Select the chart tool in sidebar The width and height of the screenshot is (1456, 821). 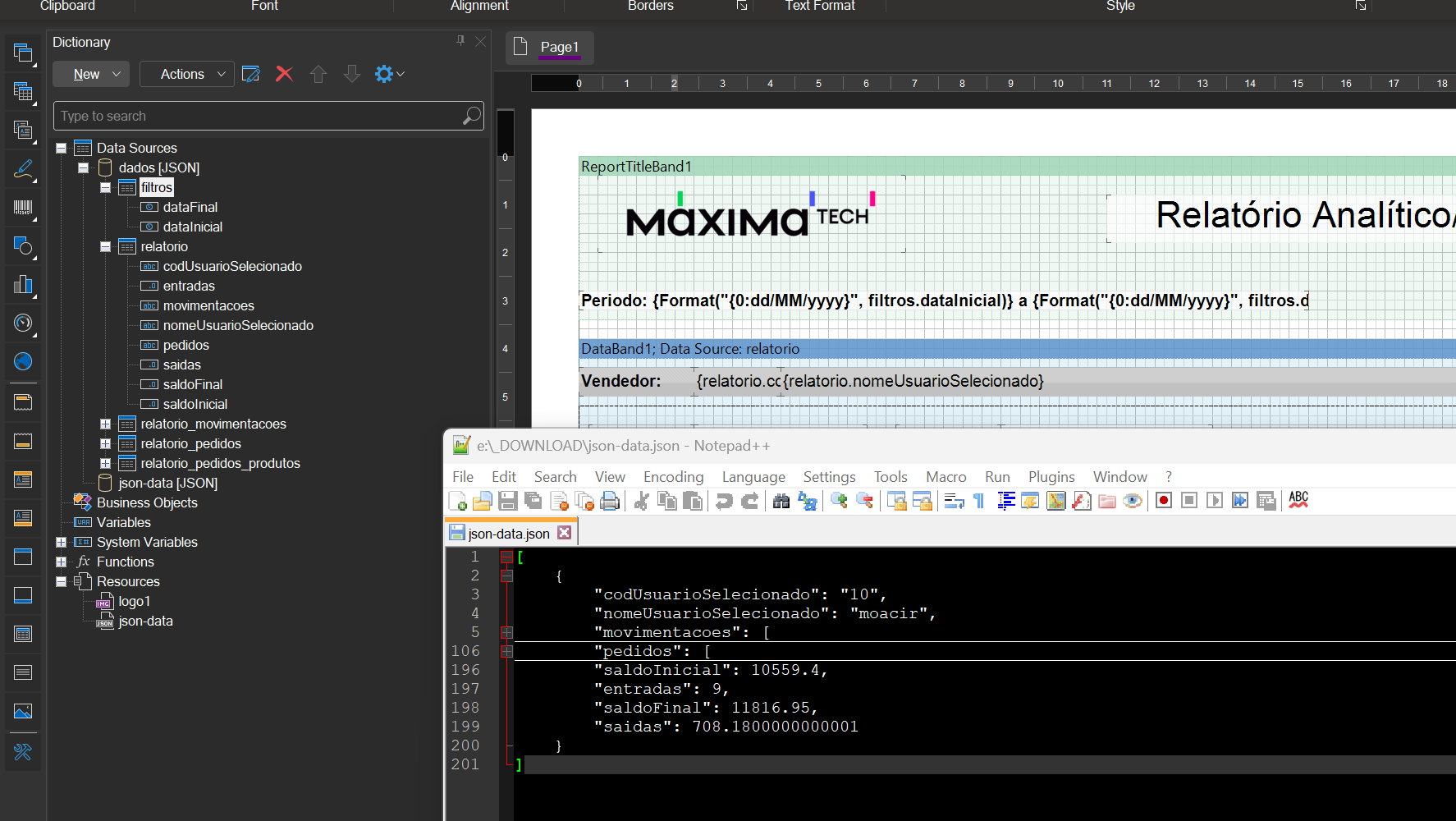coord(23,284)
